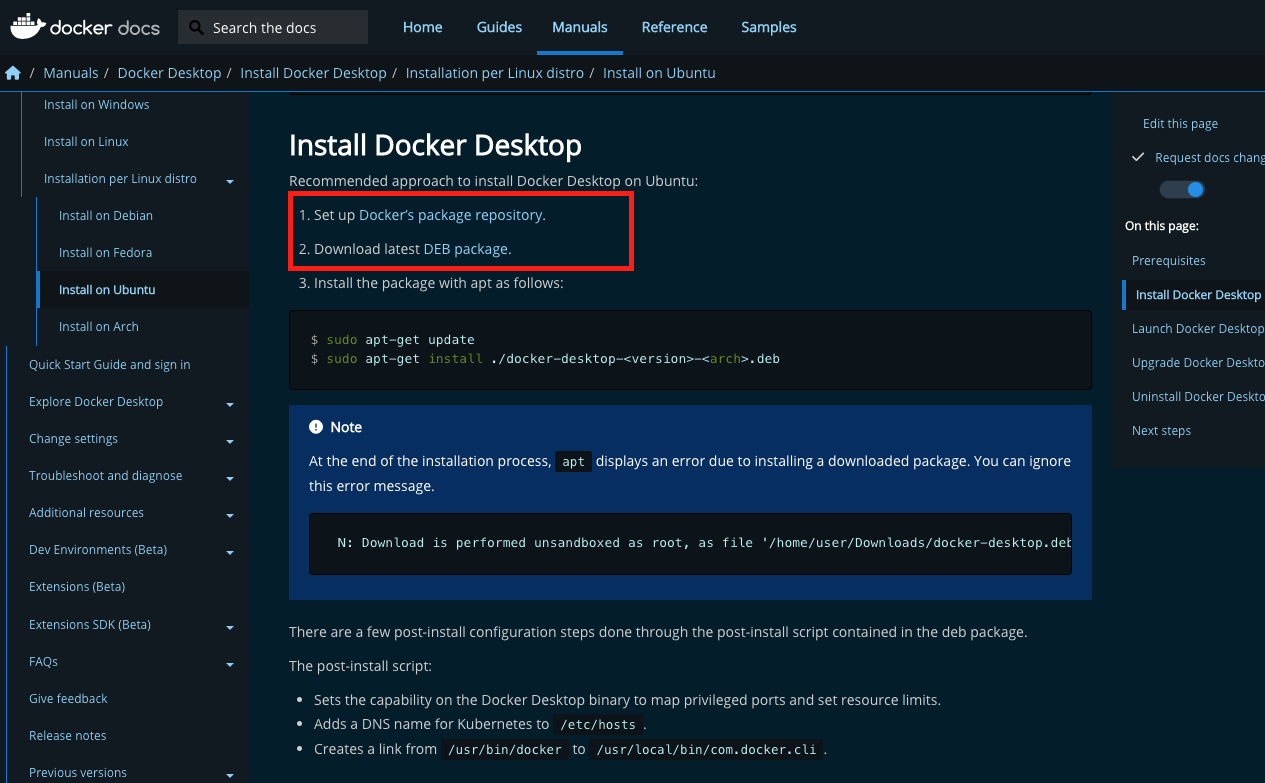This screenshot has height=783, width=1265.
Task: Open Install on Ubuntu breadcrumb link
Action: pyautogui.click(x=659, y=73)
